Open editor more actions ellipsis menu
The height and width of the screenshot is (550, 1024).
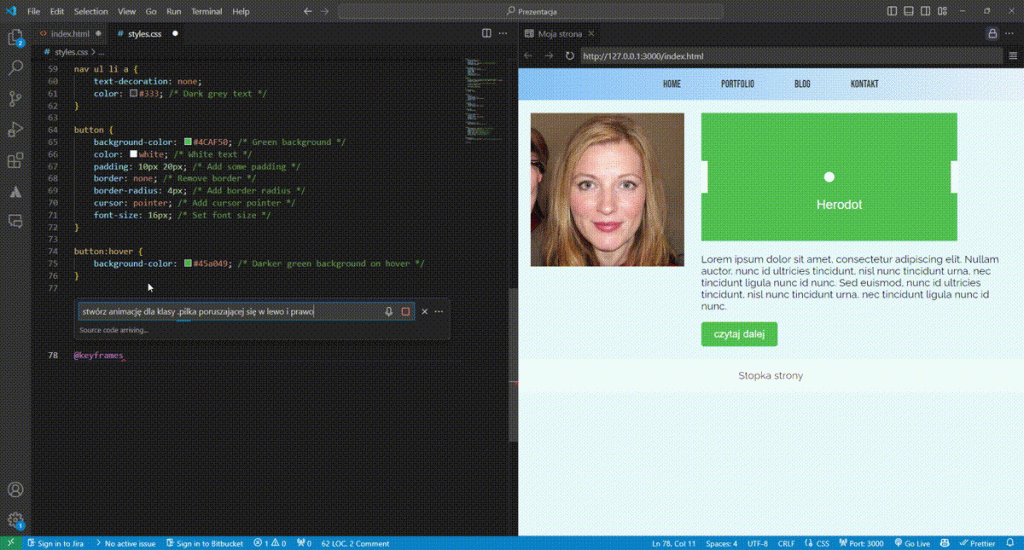503,33
